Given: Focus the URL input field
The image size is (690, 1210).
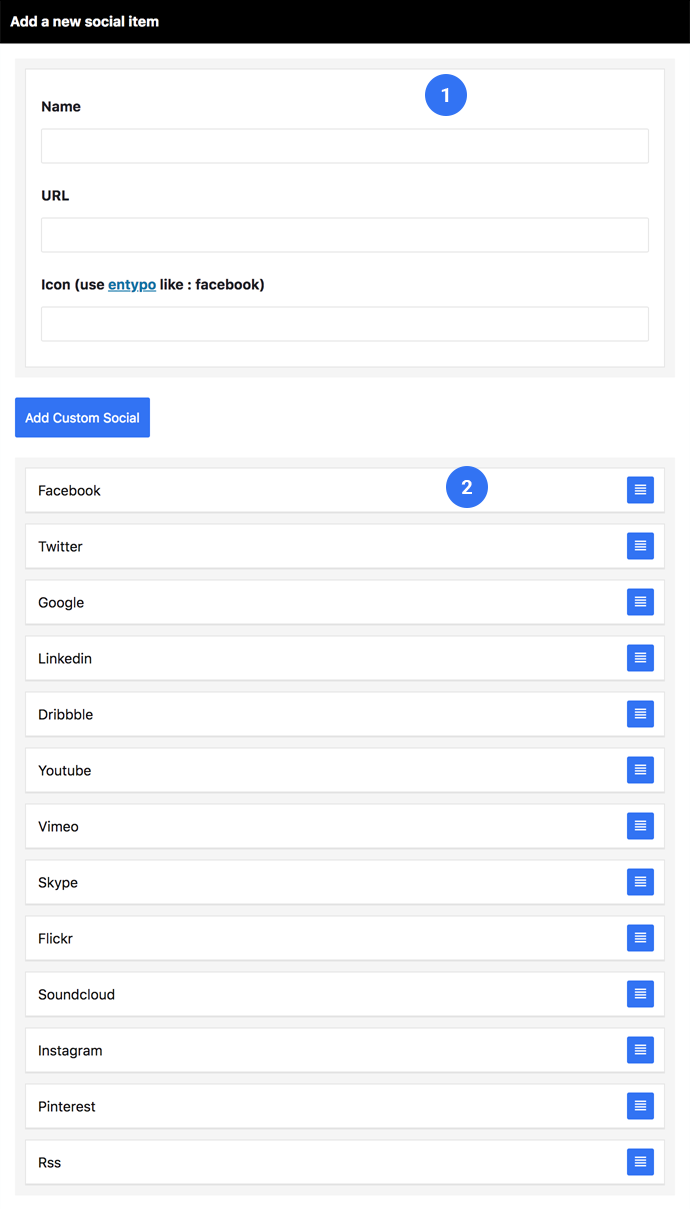Looking at the screenshot, I should coord(345,235).
